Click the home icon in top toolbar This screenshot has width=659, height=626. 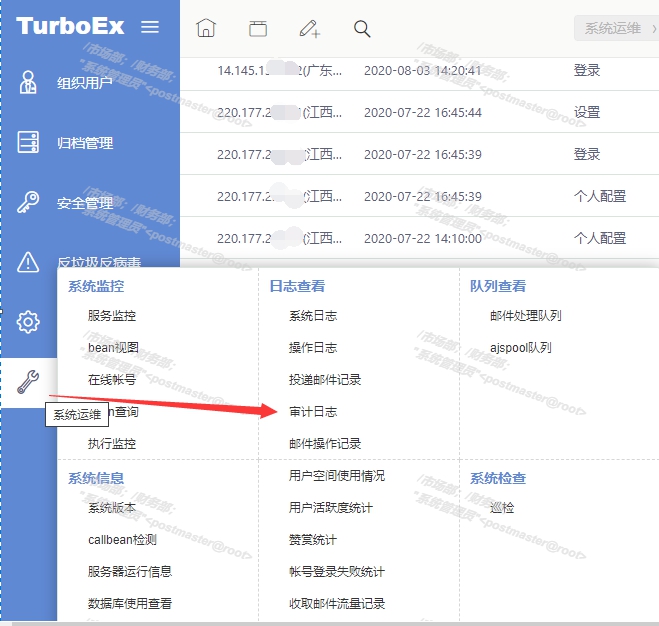point(205,29)
